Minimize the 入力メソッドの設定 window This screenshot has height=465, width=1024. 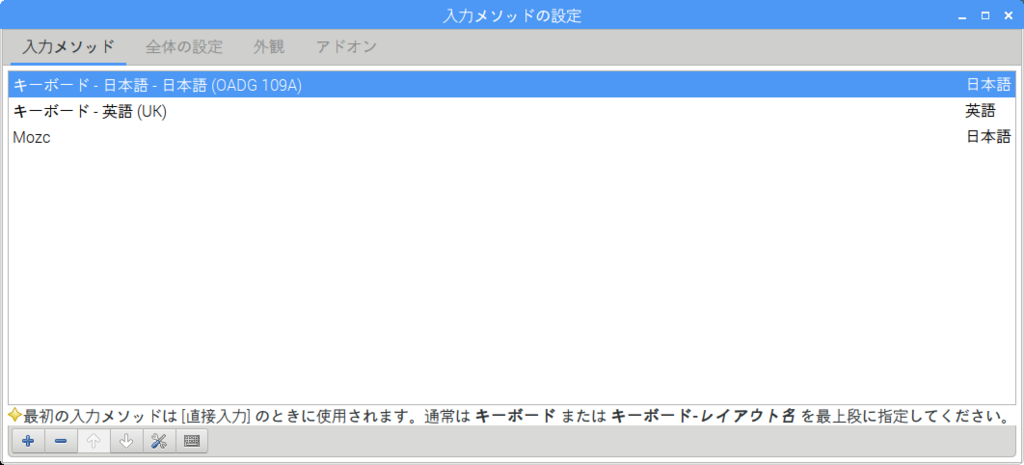click(x=962, y=16)
